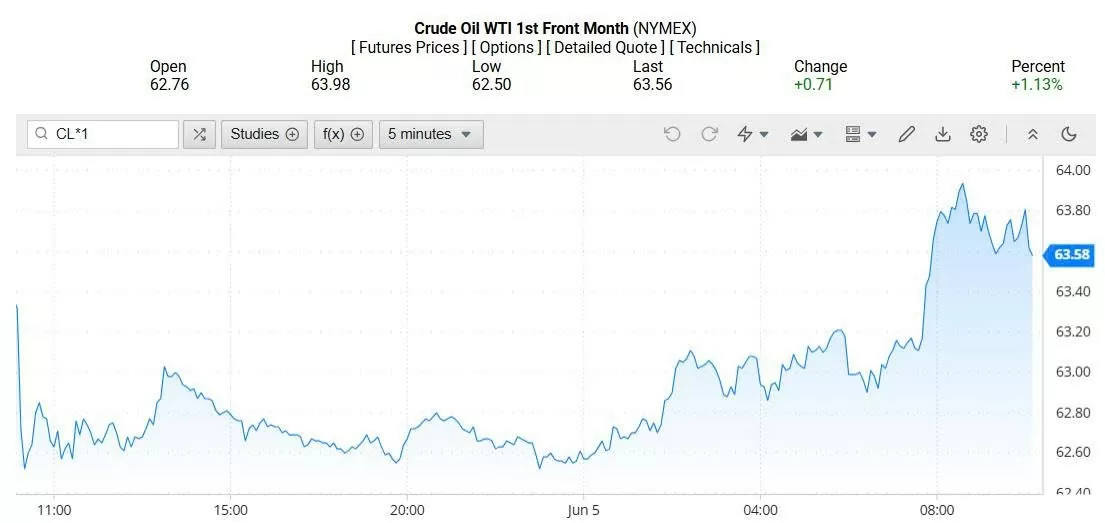Open the Detailed Quote link
Image resolution: width=1105 pixels, height=523 pixels.
[605, 47]
